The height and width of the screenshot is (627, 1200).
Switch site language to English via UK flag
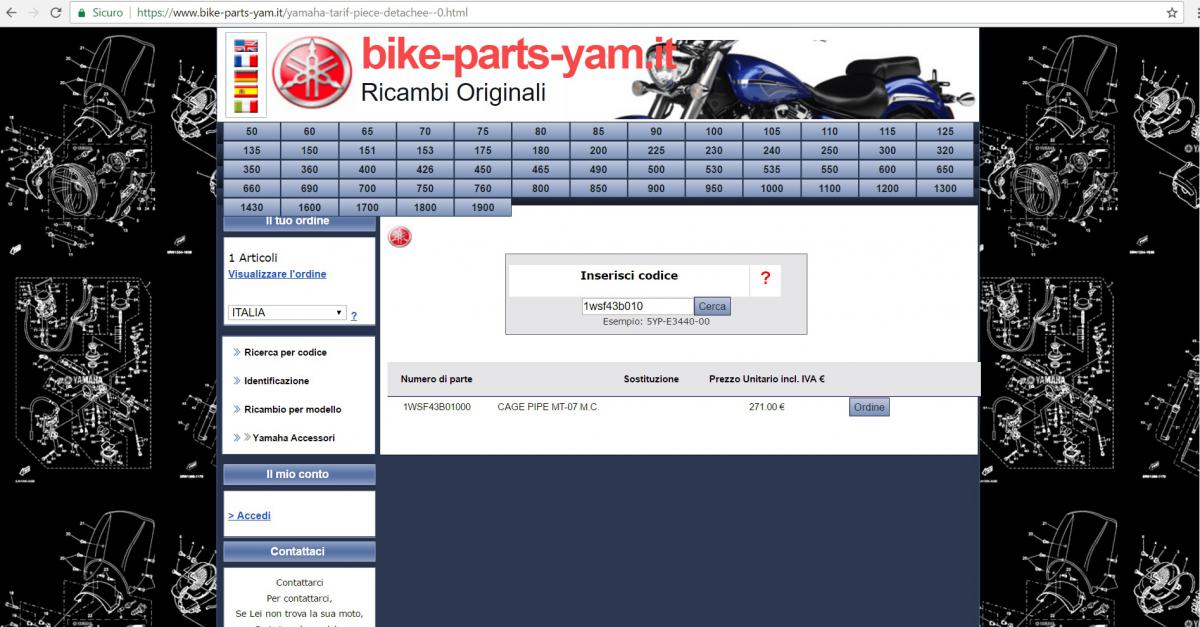245,46
